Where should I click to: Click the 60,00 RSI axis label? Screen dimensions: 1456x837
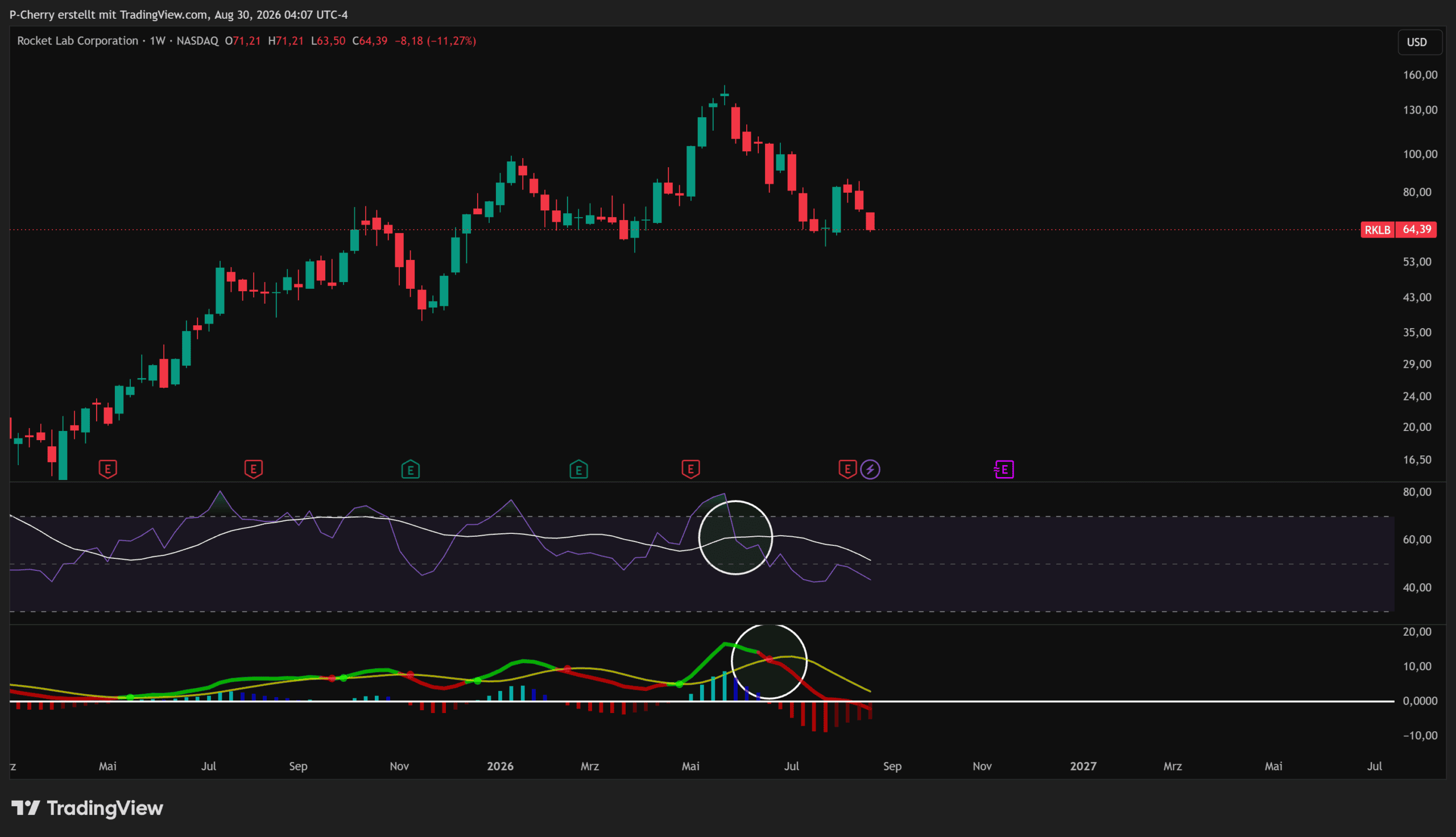pyautogui.click(x=1417, y=539)
